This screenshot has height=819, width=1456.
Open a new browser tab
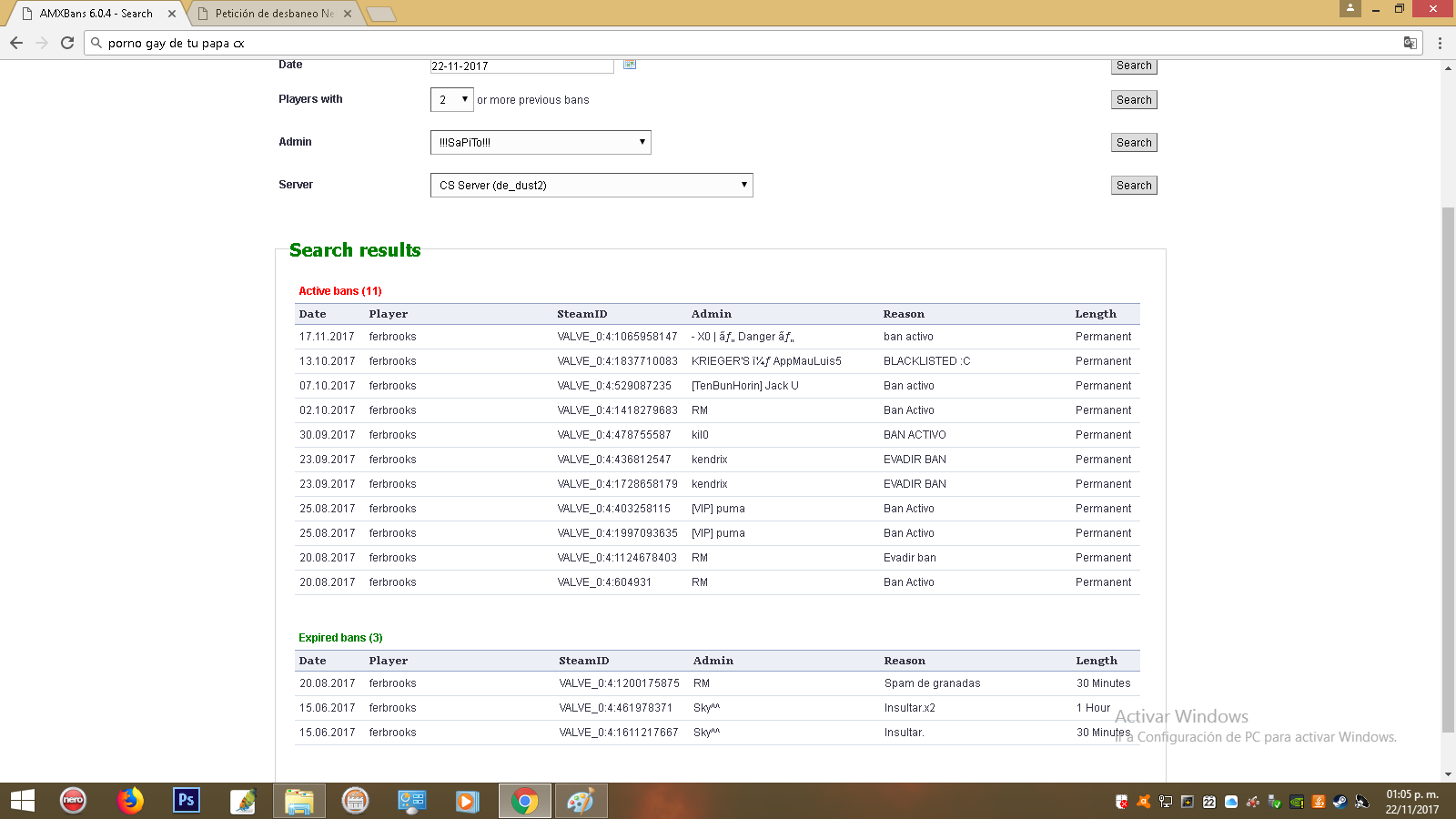tap(381, 14)
